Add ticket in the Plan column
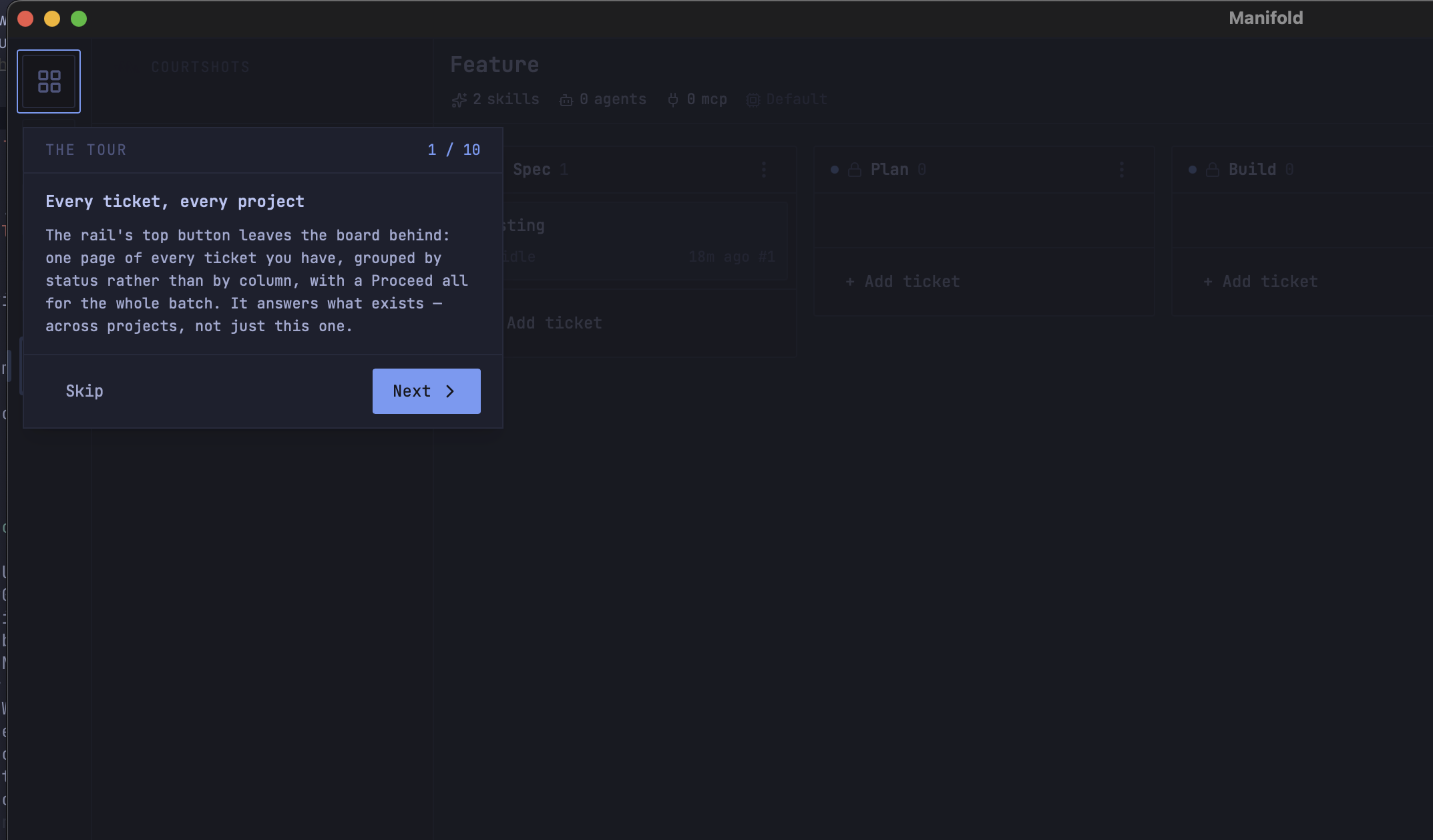 pos(903,282)
